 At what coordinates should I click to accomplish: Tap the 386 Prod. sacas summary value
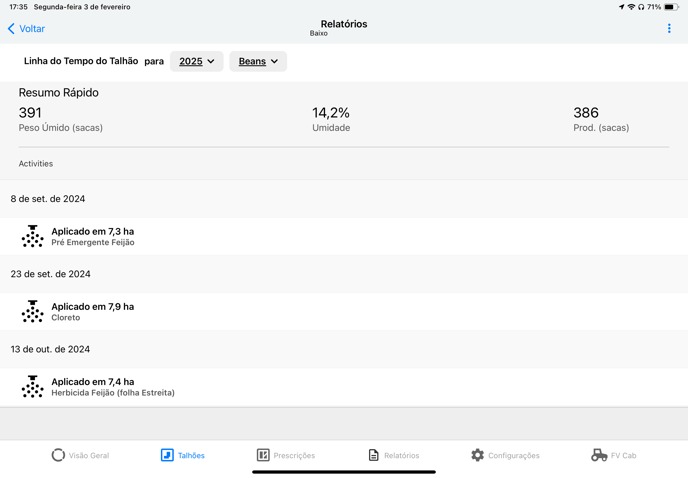[x=586, y=113]
